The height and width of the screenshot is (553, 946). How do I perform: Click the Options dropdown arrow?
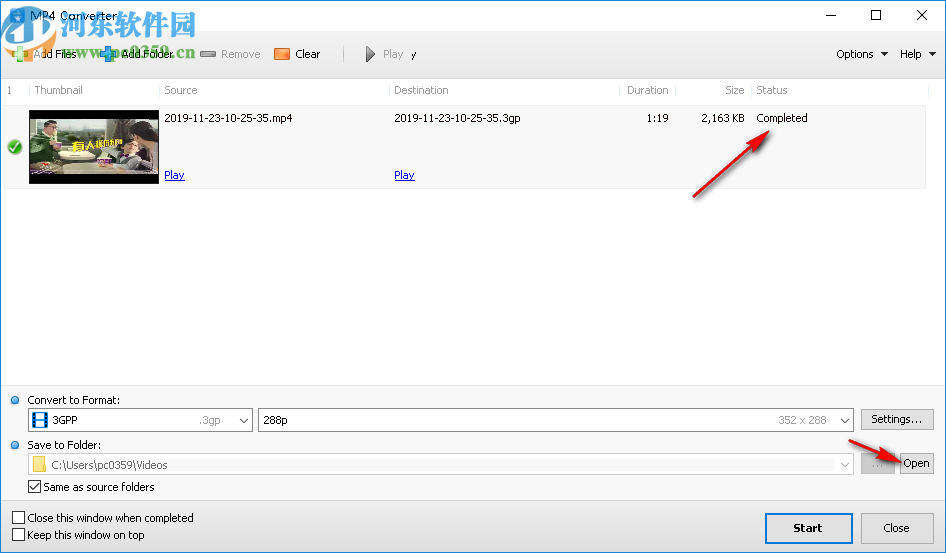884,54
